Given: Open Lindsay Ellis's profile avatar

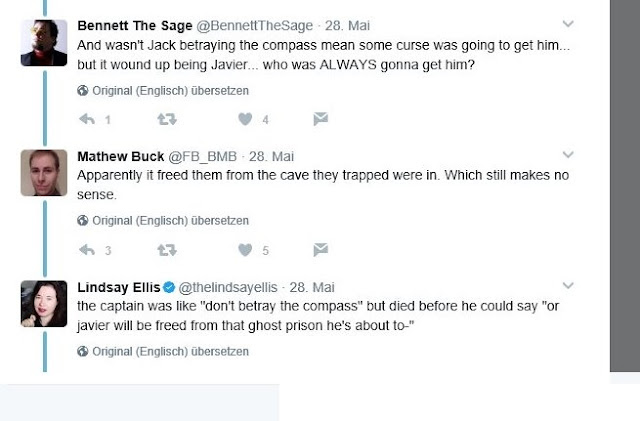Looking at the screenshot, I should [x=44, y=302].
